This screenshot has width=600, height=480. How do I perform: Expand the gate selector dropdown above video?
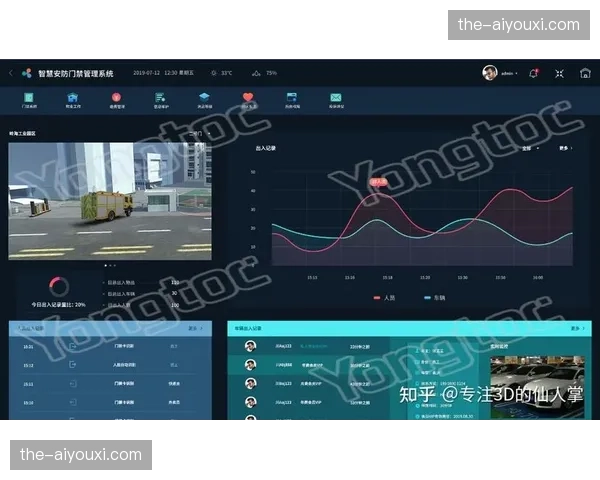pyautogui.click(x=196, y=132)
